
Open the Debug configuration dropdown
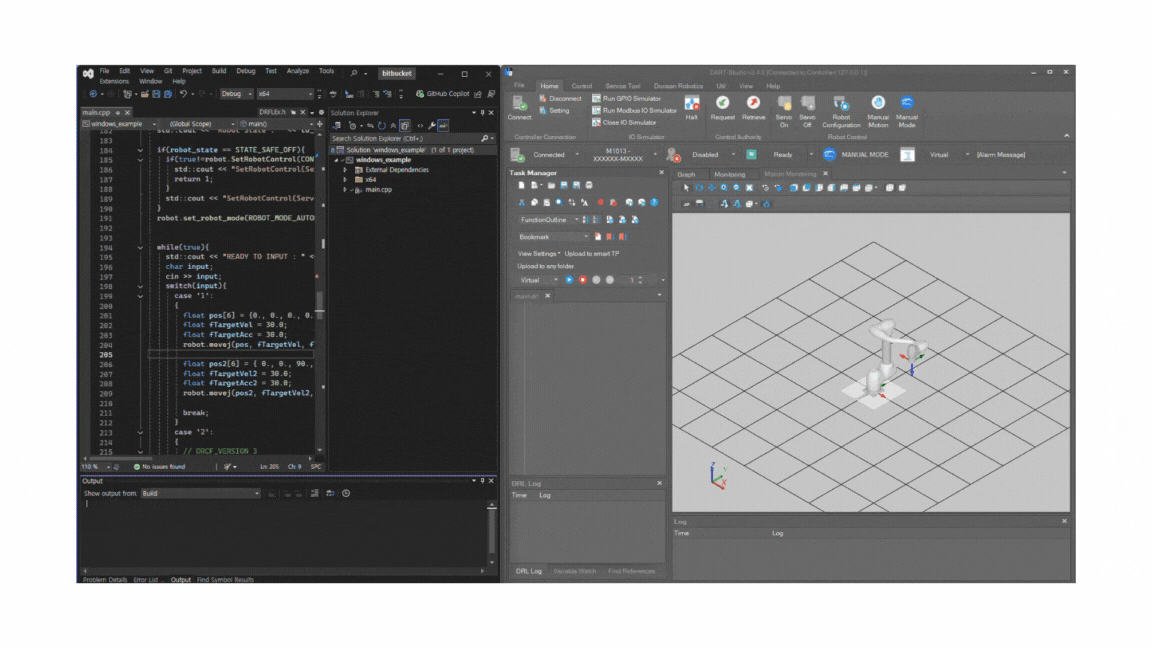point(236,94)
